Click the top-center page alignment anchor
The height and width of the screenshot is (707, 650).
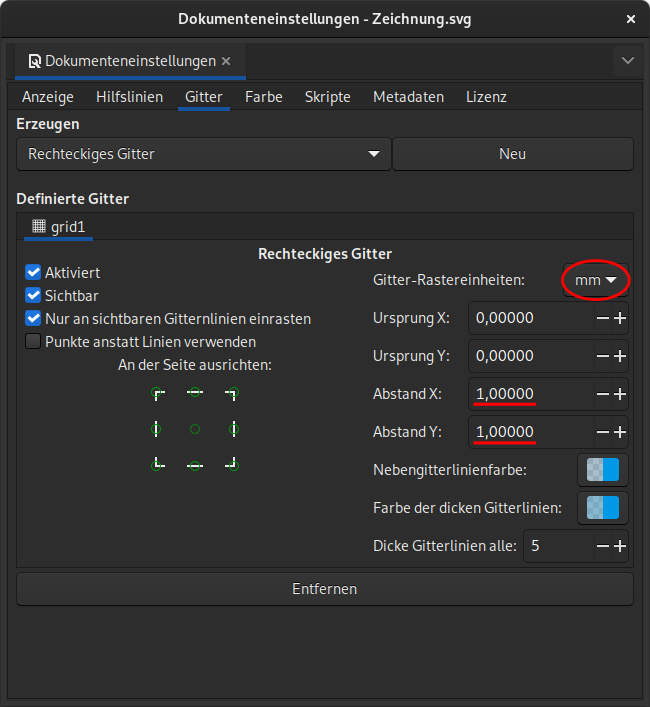[195, 394]
